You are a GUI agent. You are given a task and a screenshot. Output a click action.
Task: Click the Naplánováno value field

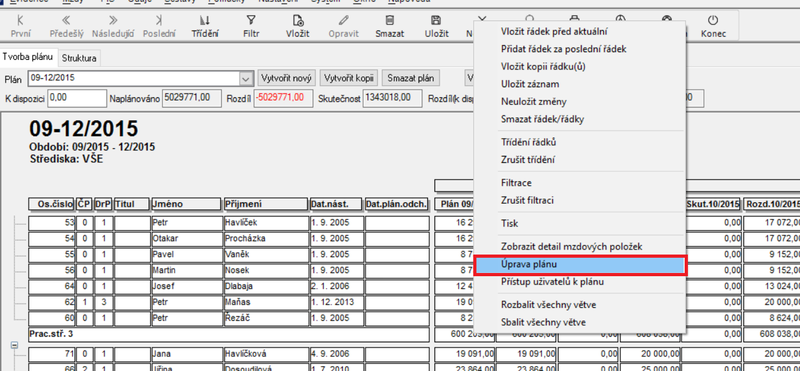[x=191, y=97]
